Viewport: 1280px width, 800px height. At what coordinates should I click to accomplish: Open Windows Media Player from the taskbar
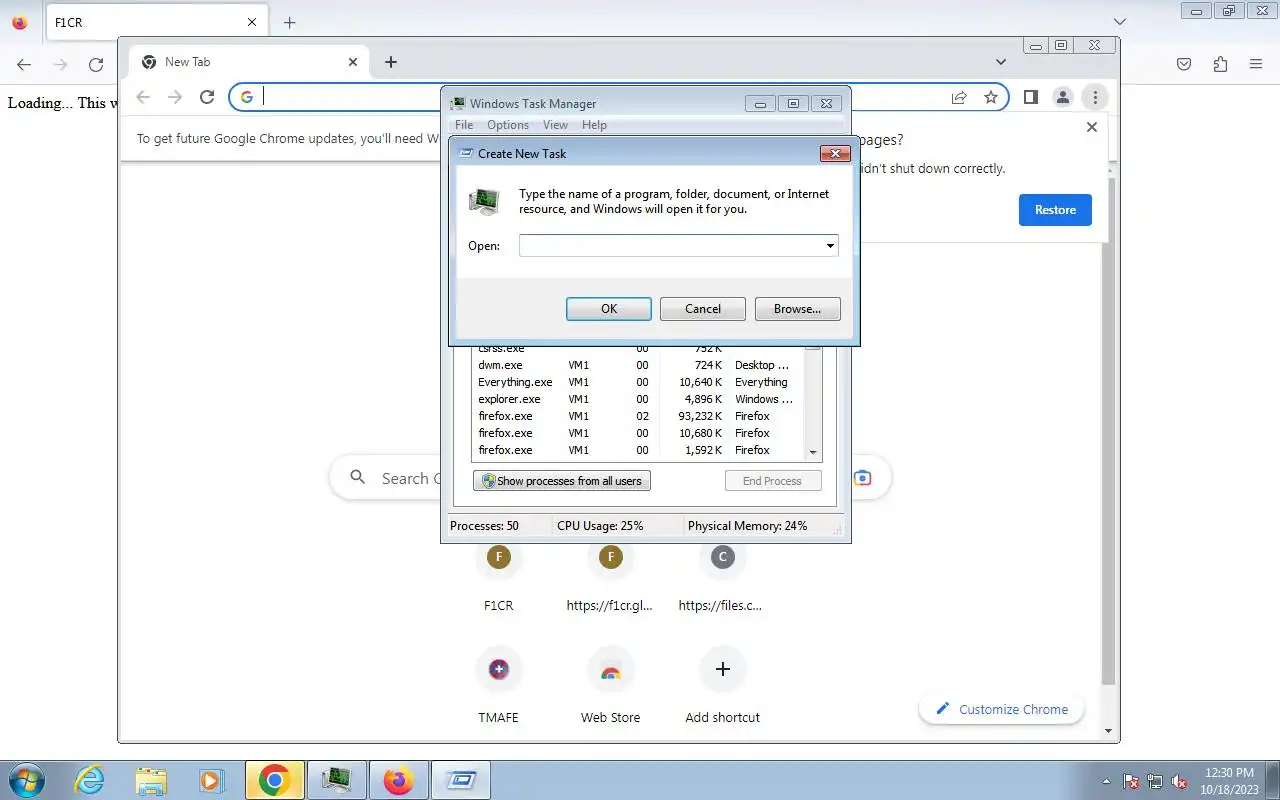pos(211,780)
